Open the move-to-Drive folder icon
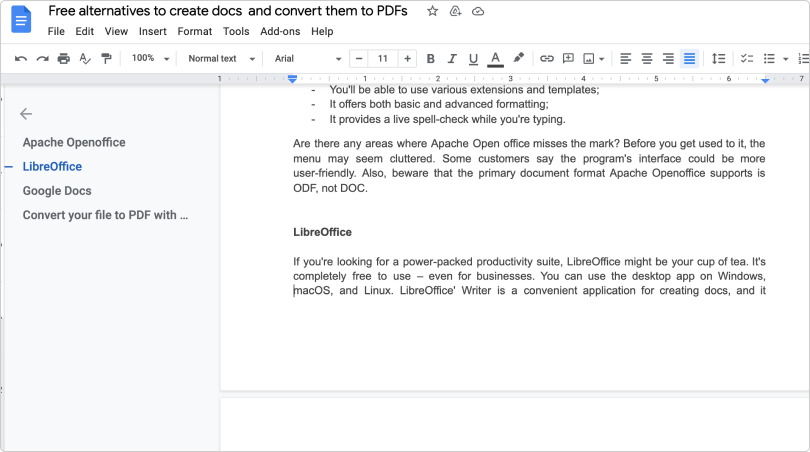The height and width of the screenshot is (452, 810). click(x=455, y=11)
